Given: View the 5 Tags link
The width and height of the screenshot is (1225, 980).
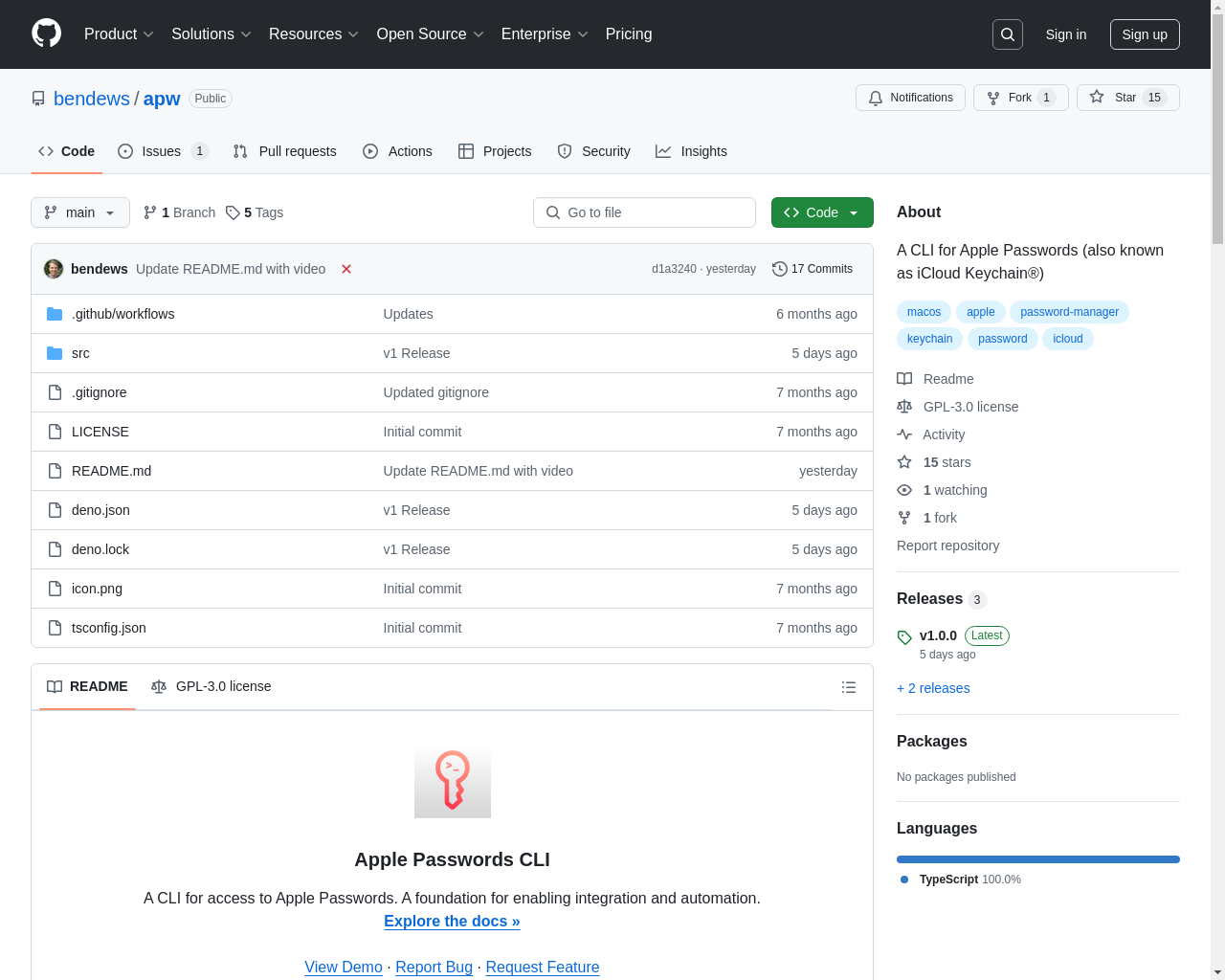Looking at the screenshot, I should tap(255, 212).
